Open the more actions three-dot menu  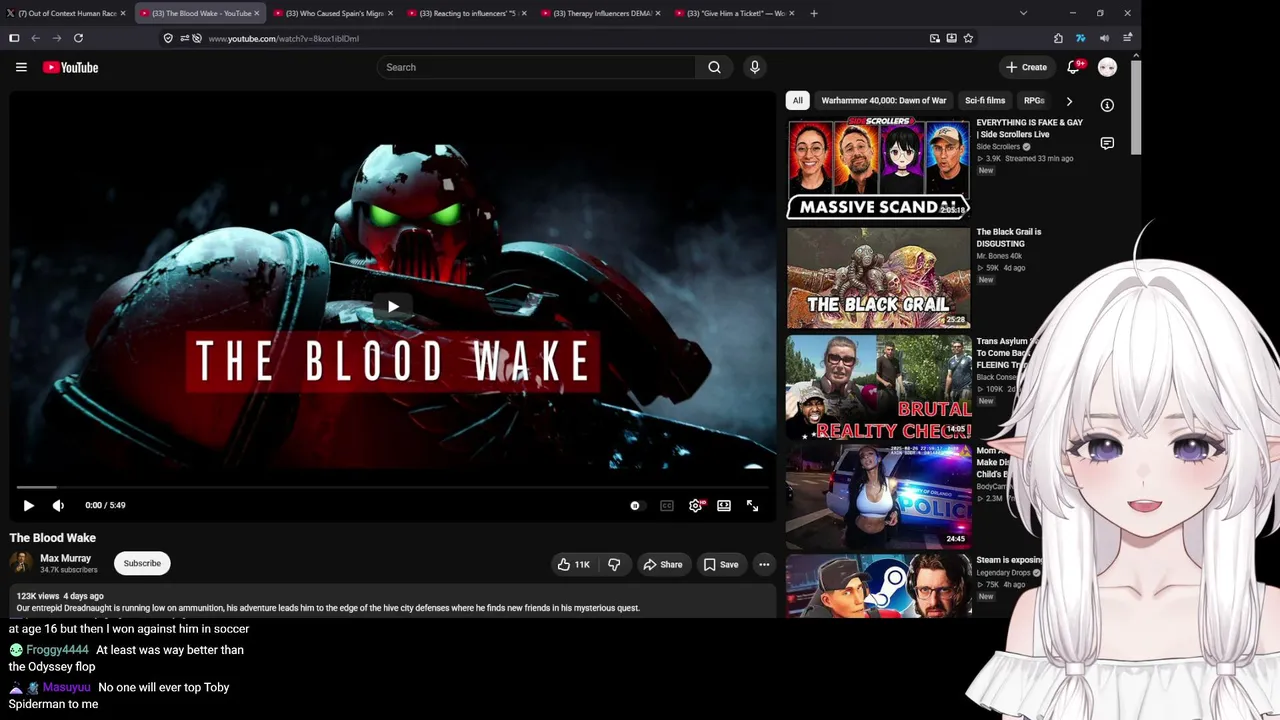764,564
